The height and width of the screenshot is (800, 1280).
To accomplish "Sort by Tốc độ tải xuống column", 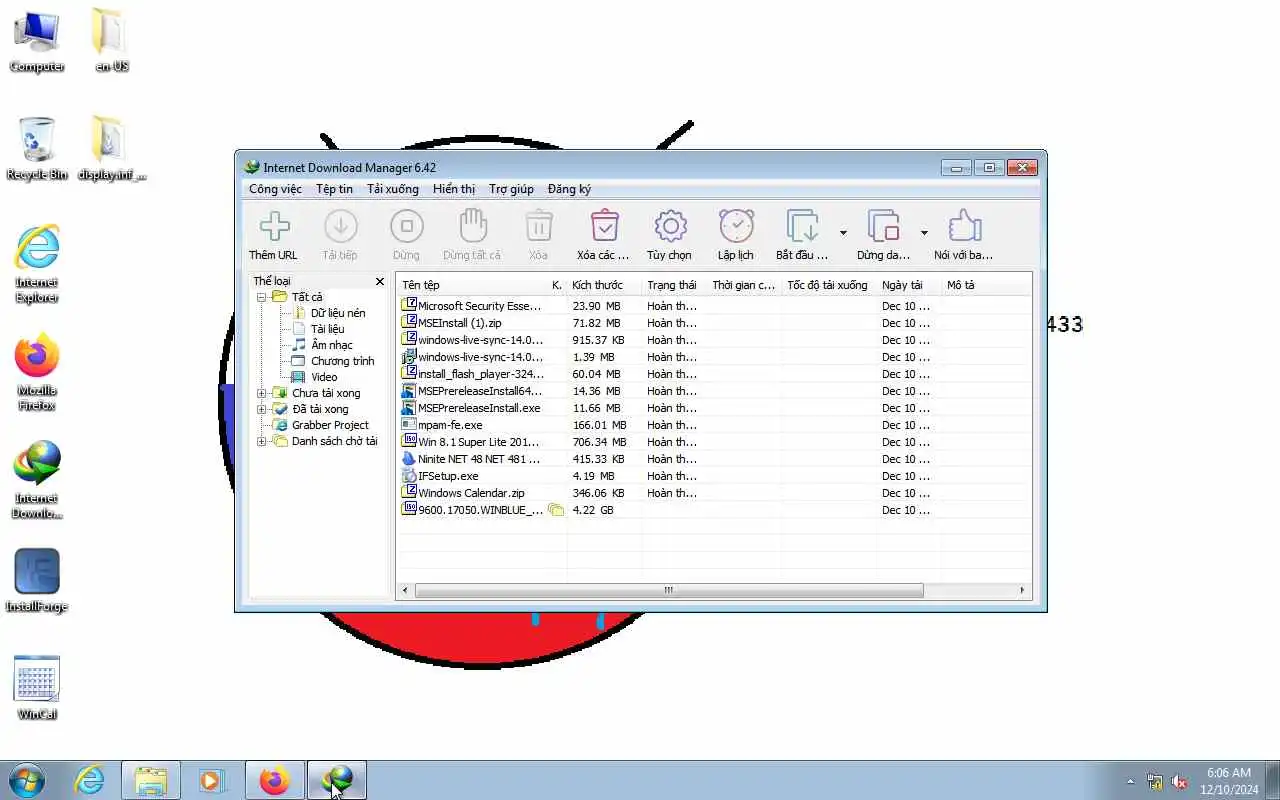I will point(829,285).
